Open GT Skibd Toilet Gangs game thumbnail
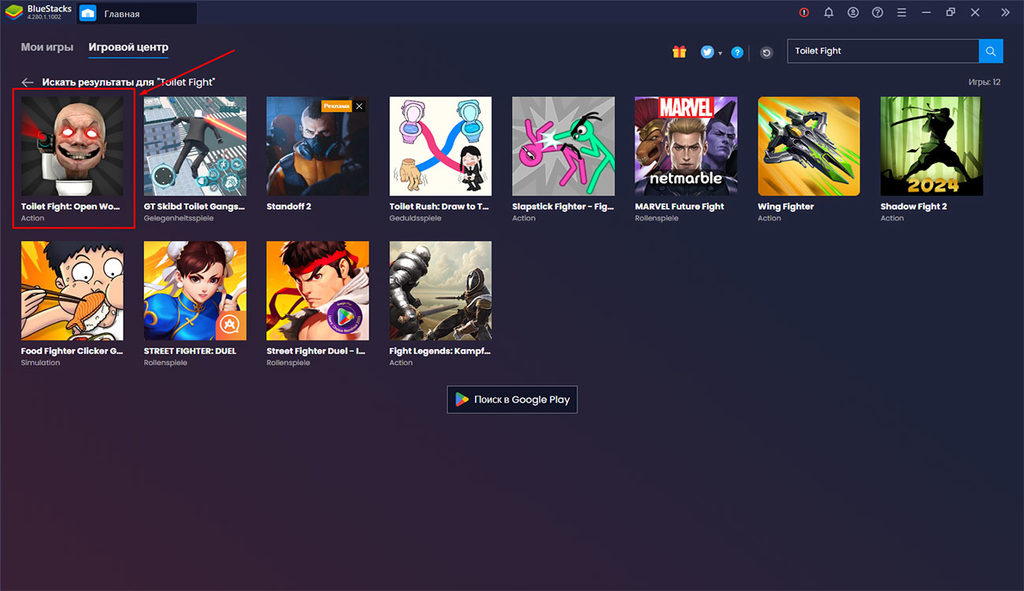This screenshot has height=591, width=1024. point(195,146)
